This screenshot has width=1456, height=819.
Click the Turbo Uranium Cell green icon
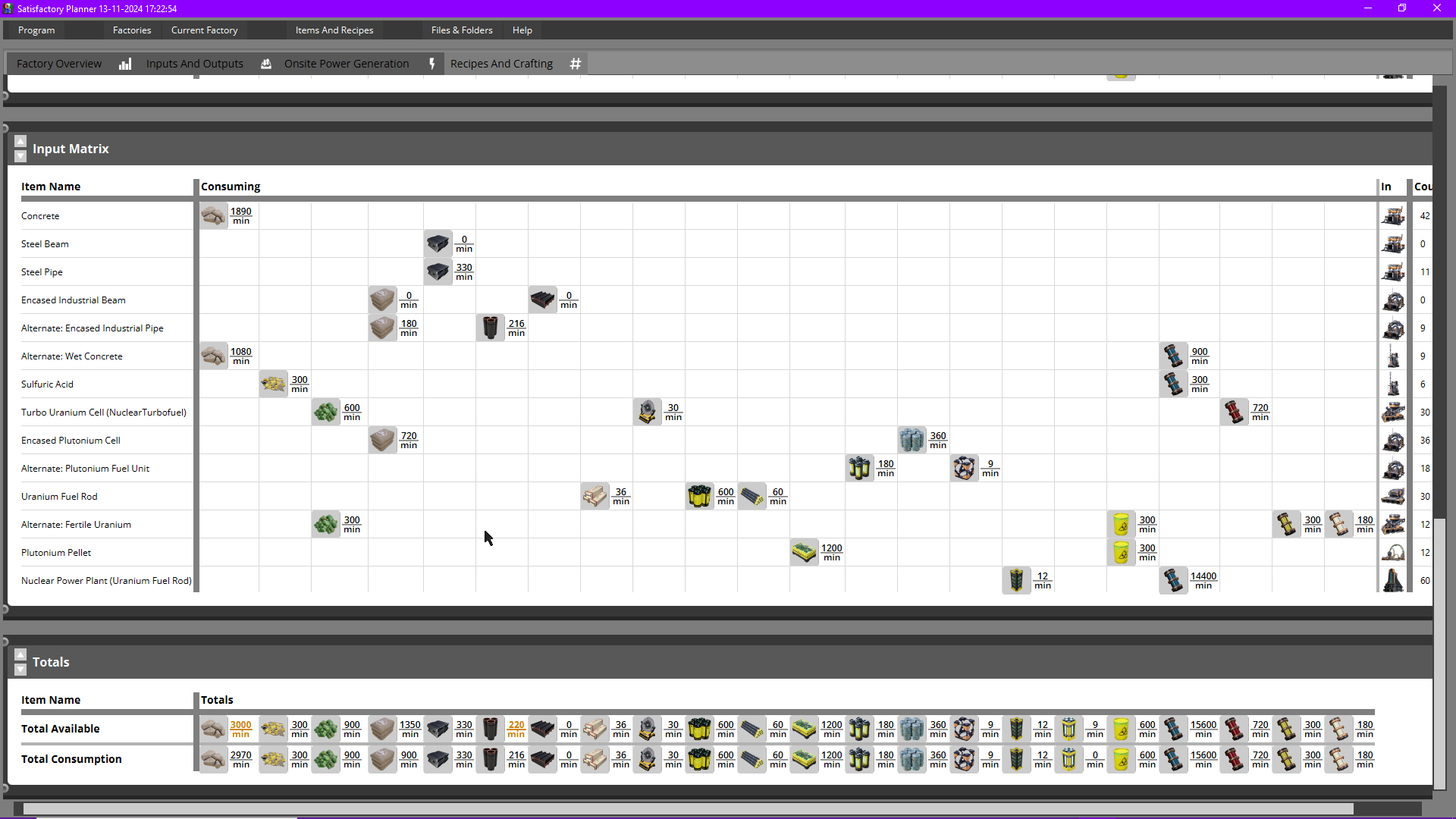coord(325,412)
